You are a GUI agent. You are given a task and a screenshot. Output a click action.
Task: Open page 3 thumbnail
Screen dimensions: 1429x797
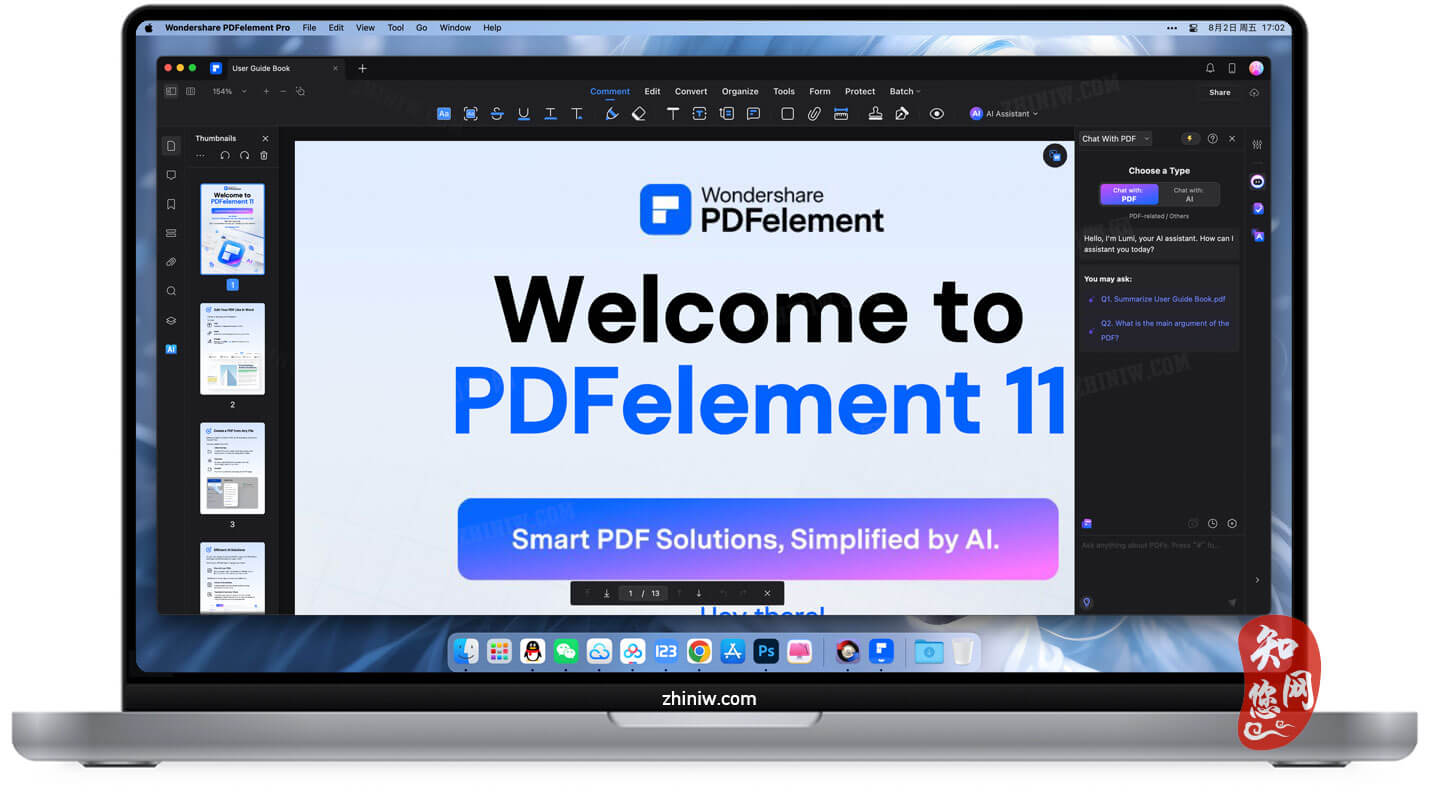point(232,468)
